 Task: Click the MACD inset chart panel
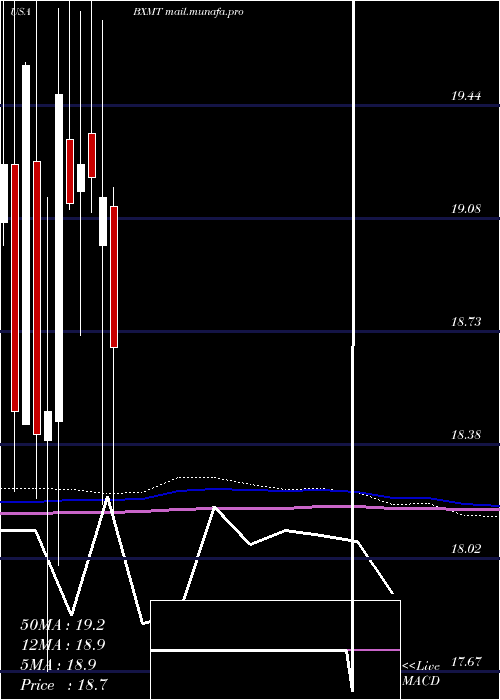click(275, 650)
